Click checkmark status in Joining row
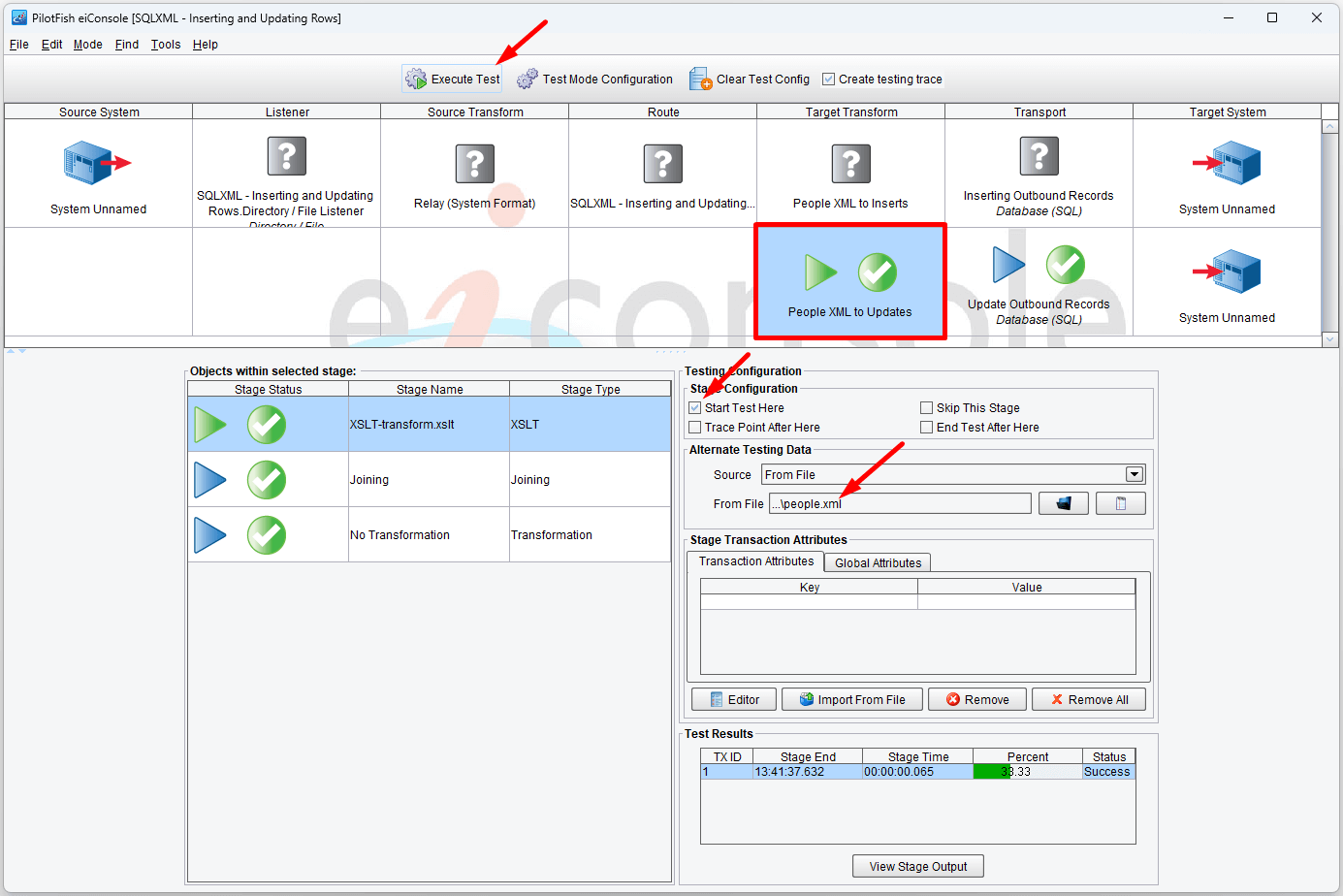 (267, 480)
